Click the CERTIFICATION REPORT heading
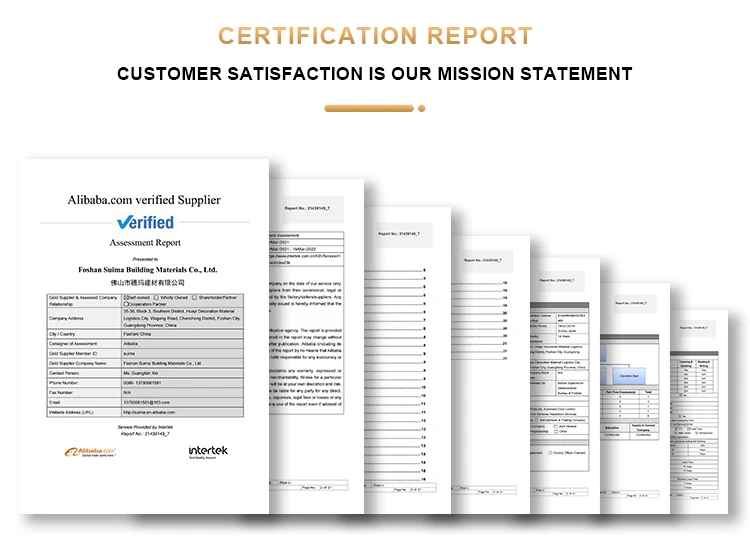 (x=375, y=36)
